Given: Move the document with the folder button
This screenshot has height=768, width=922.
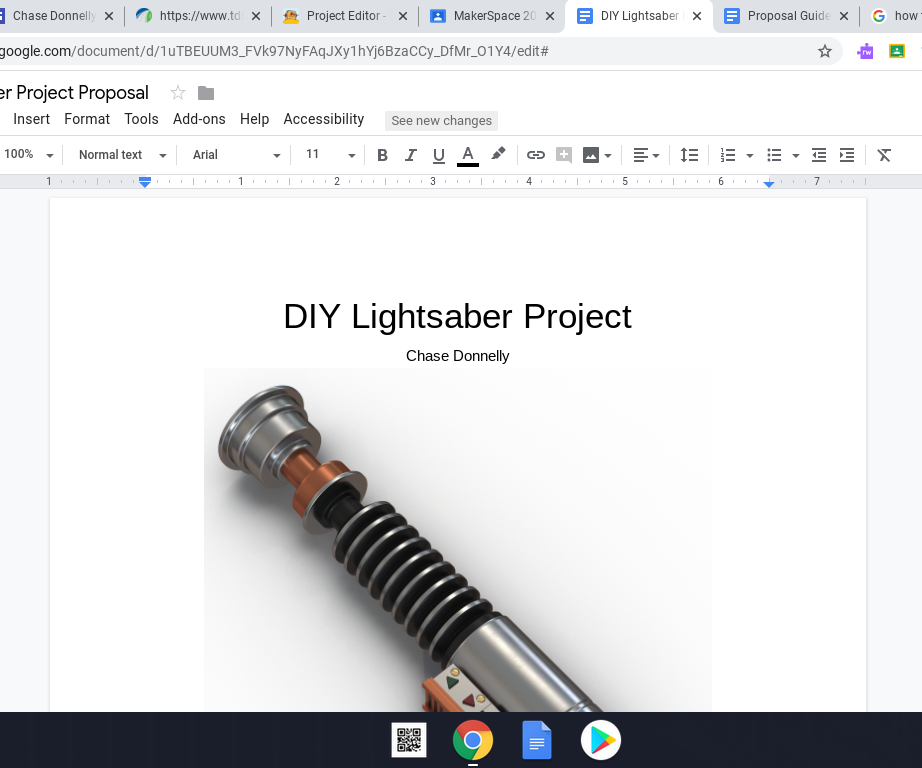Looking at the screenshot, I should point(205,92).
